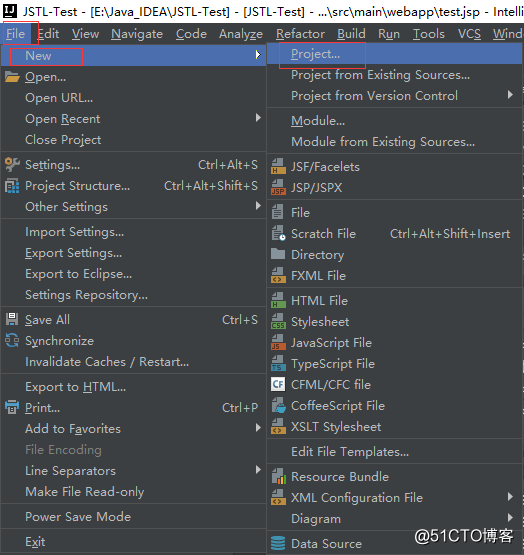Viewport: 524px width, 555px height.
Task: Select Export to Eclipse...
Action: coord(133,274)
